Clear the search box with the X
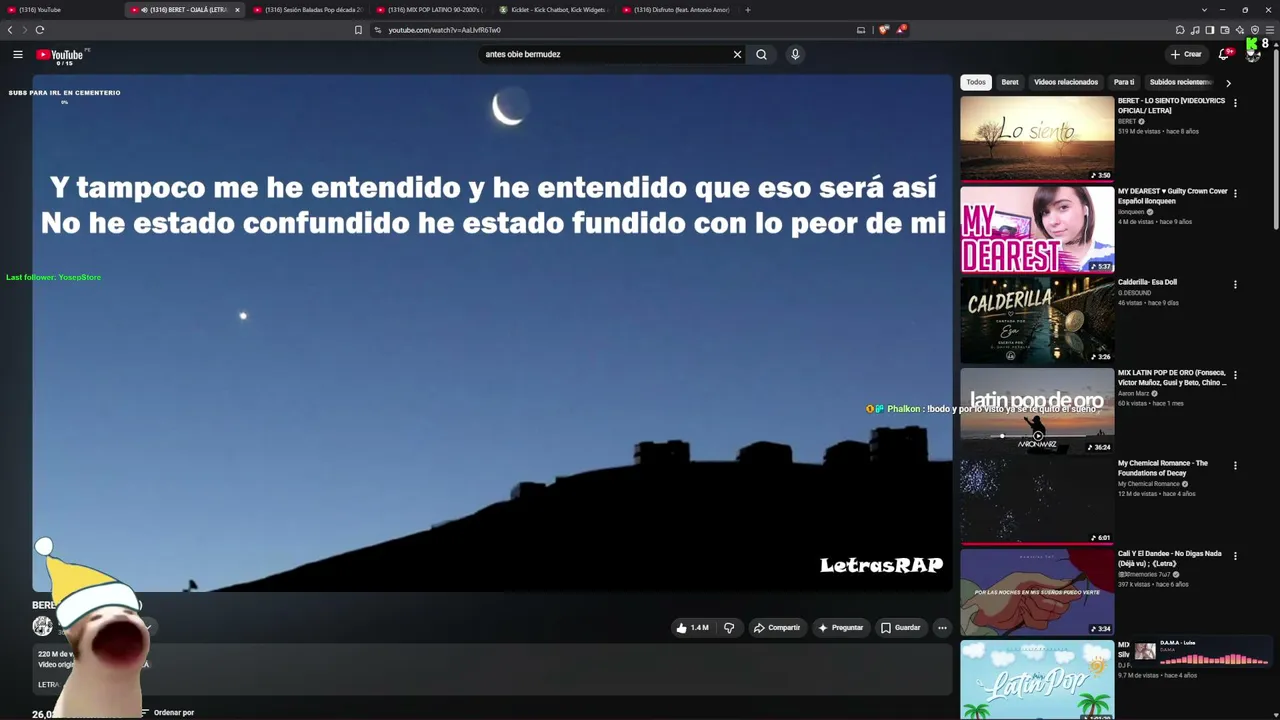1280x720 pixels. pyautogui.click(x=737, y=54)
